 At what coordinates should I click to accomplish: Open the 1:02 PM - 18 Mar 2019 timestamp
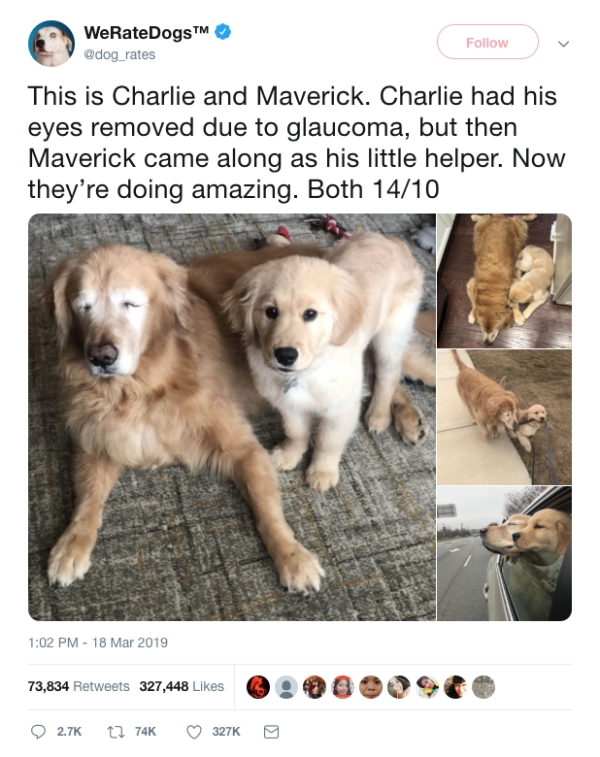(x=98, y=643)
